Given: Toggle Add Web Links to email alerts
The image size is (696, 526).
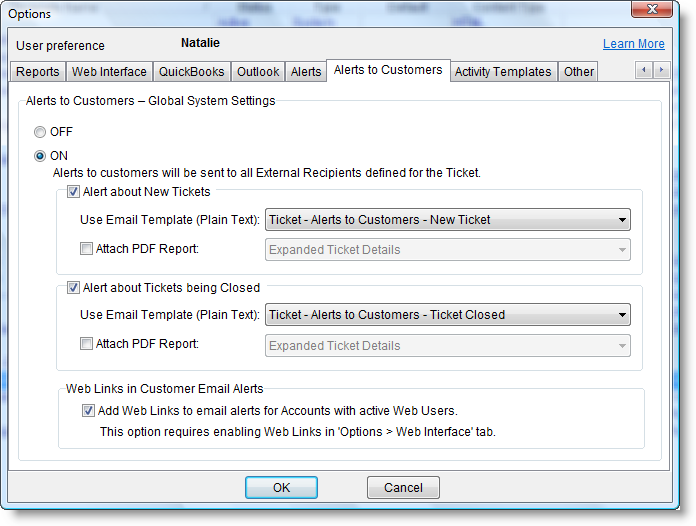Looking at the screenshot, I should tap(89, 410).
